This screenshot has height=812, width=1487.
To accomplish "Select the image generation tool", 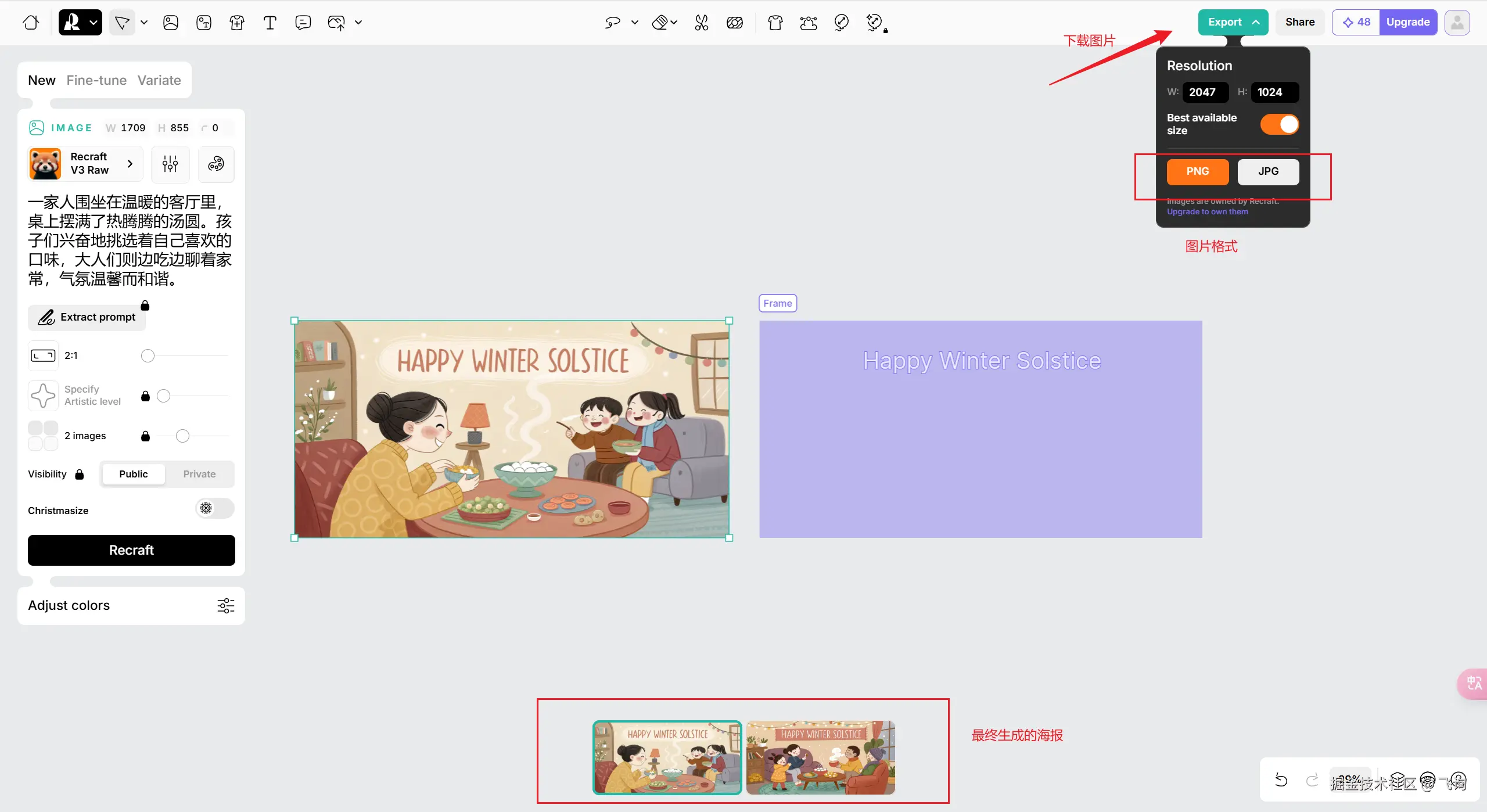I will (x=170, y=23).
